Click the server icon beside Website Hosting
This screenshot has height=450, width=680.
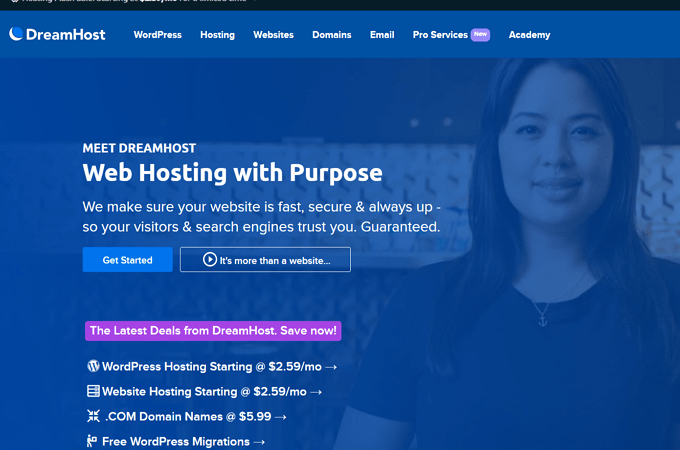(93, 391)
